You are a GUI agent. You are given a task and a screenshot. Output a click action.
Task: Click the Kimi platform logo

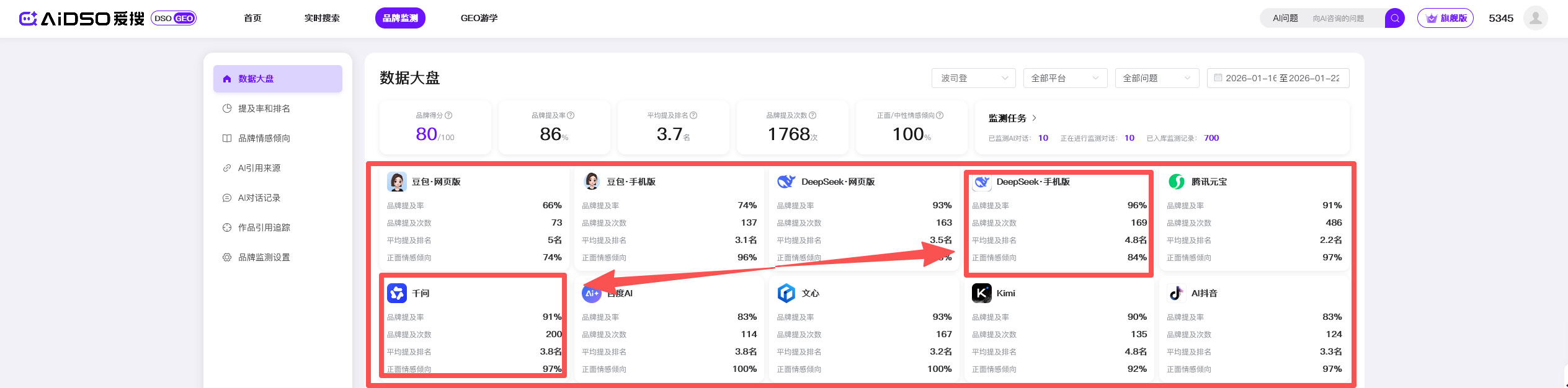[981, 293]
